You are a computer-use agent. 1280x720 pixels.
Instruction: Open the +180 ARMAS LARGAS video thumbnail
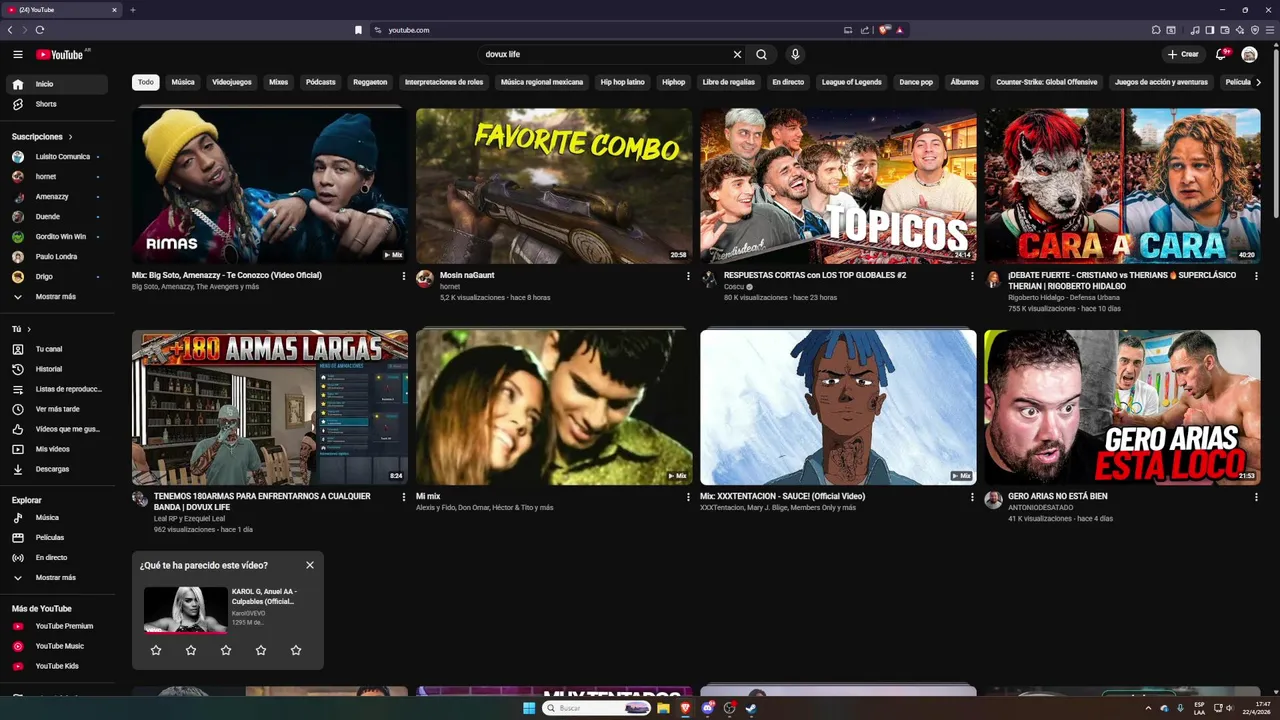(270, 407)
